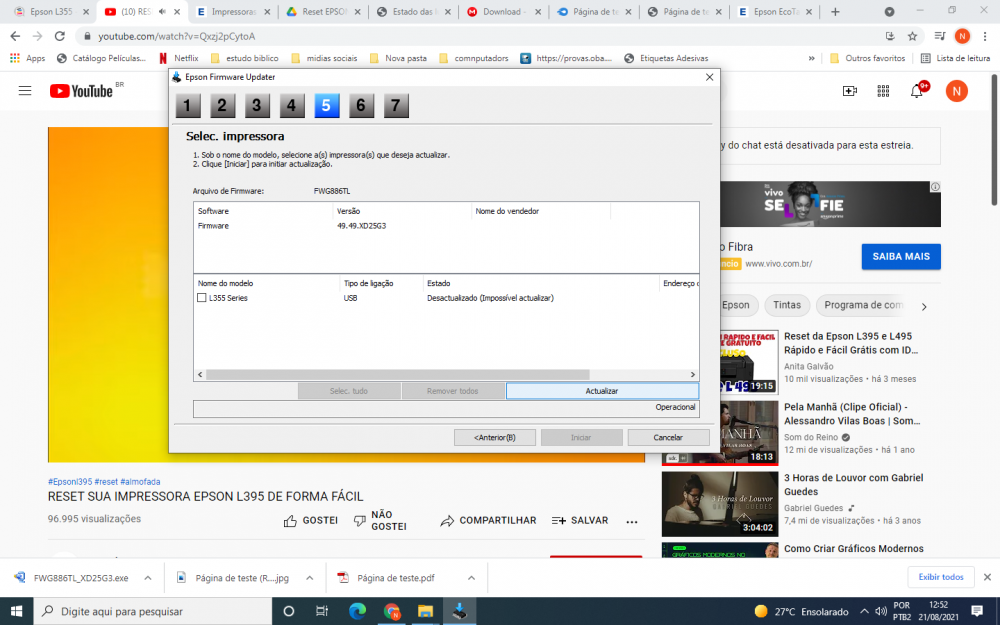Open a new browser tab
1000x625 pixels.
tap(835, 11)
